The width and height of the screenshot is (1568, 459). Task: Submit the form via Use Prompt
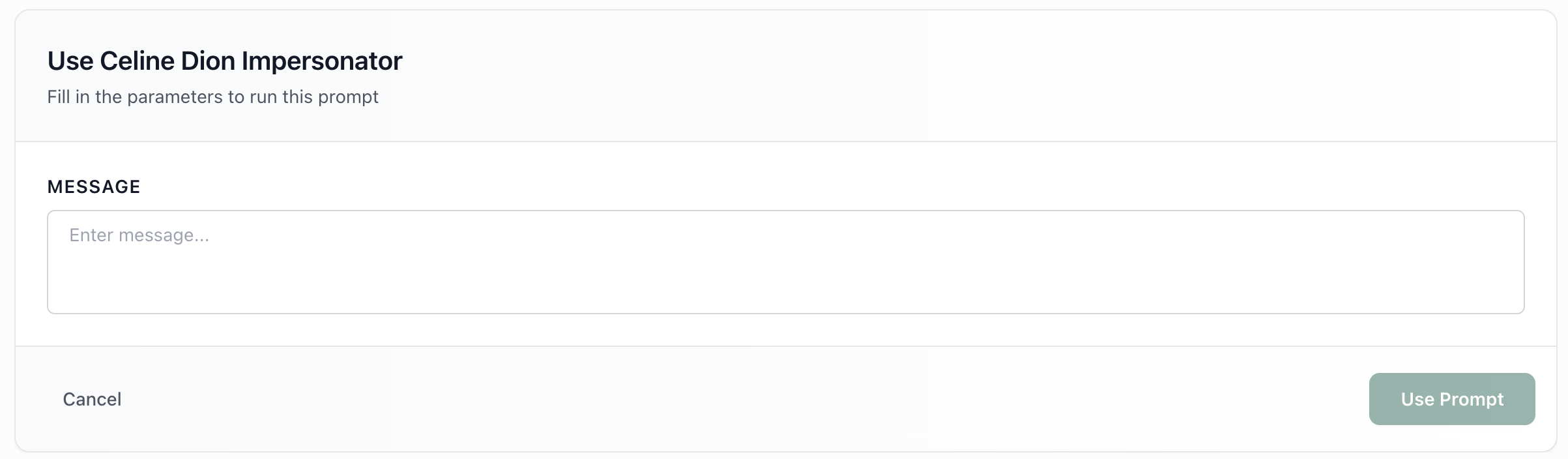(x=1451, y=399)
